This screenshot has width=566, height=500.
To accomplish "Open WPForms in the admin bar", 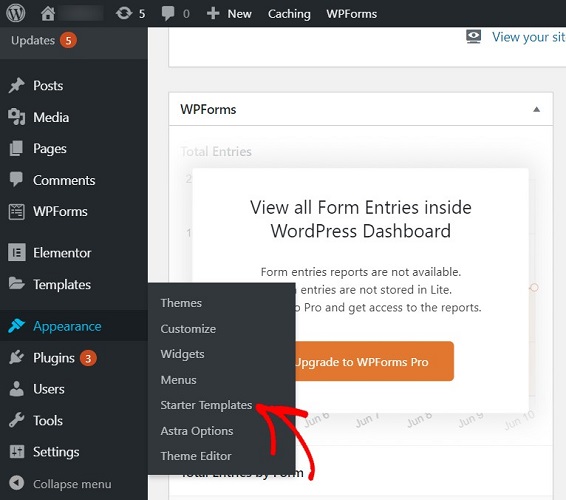I will click(x=352, y=14).
